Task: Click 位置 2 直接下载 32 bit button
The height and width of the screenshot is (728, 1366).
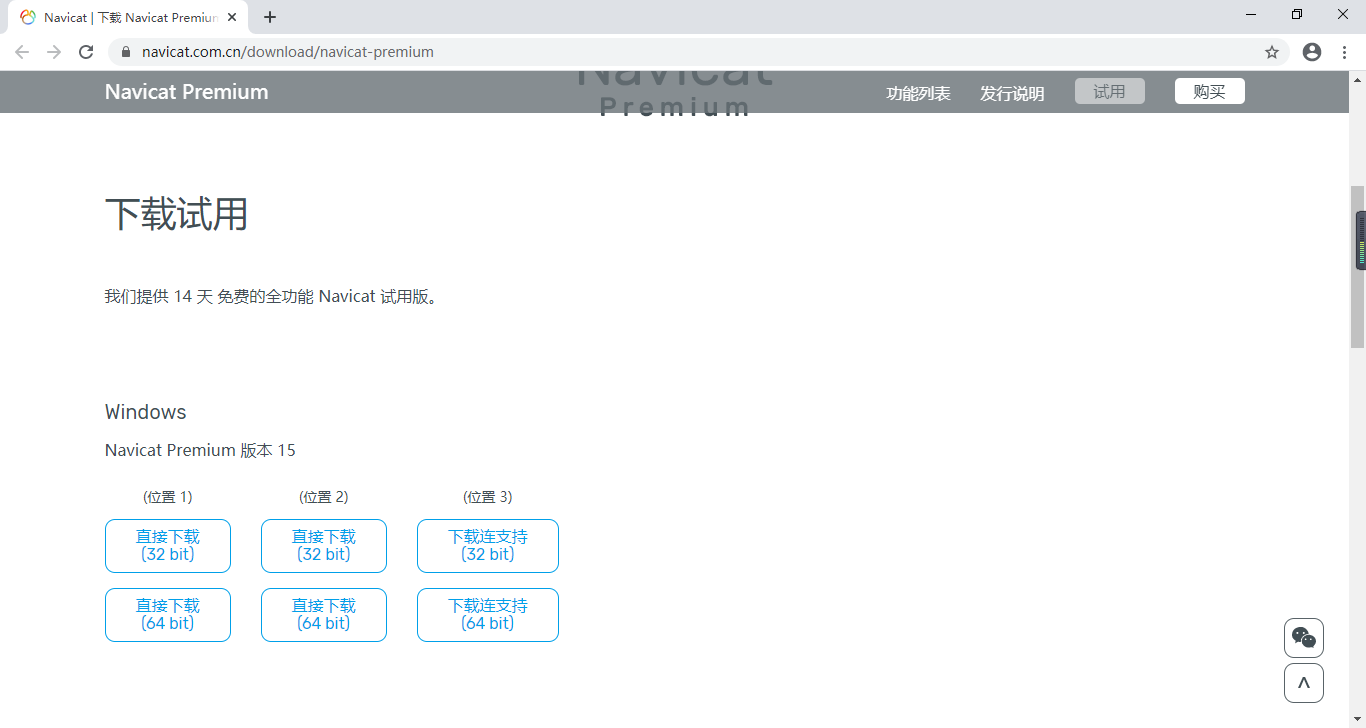Action: pos(324,546)
